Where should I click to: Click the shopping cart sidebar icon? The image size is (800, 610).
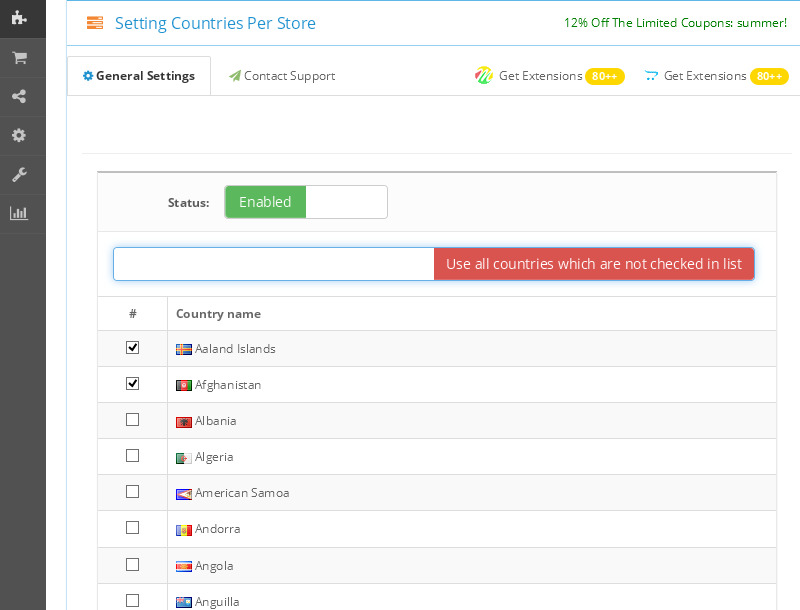pos(19,58)
